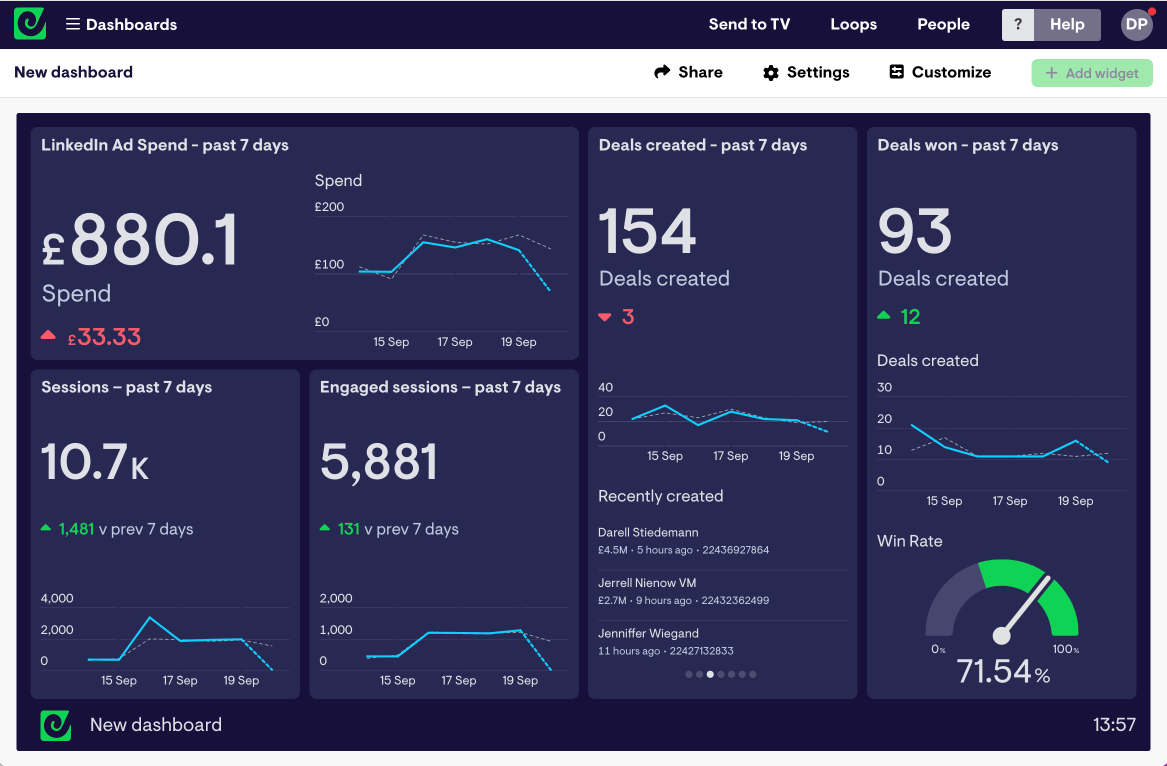
Task: Click the LinkedIn Ad Spend widget header
Action: 163,145
